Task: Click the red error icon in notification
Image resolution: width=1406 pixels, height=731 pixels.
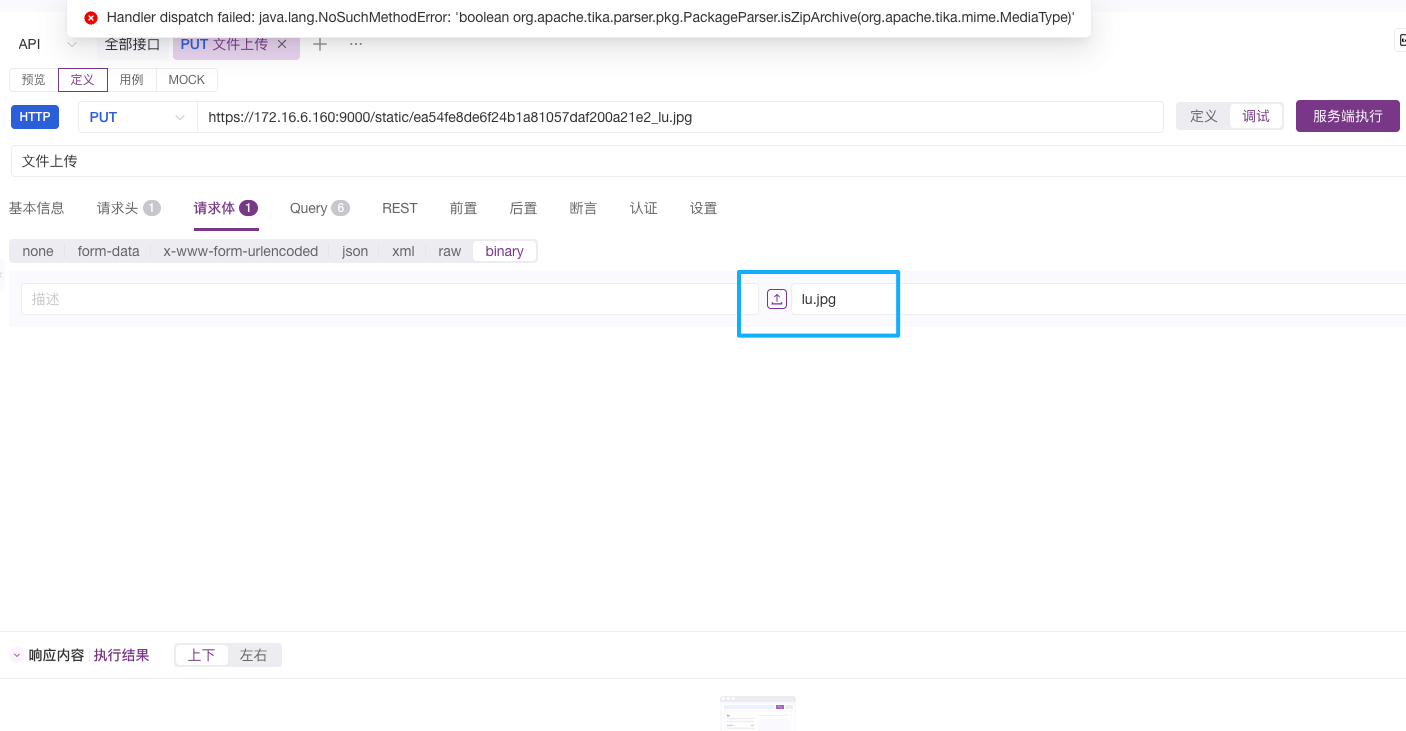Action: click(x=91, y=18)
